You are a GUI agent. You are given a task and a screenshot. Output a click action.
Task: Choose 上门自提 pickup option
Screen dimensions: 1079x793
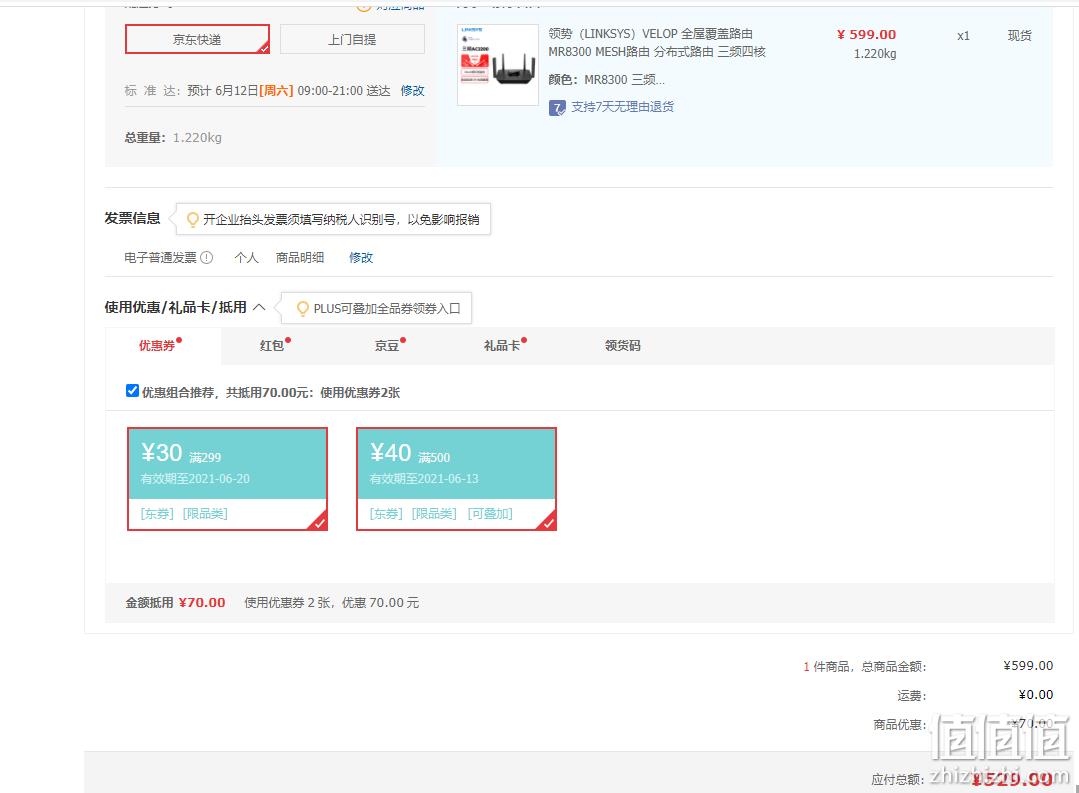coord(352,39)
